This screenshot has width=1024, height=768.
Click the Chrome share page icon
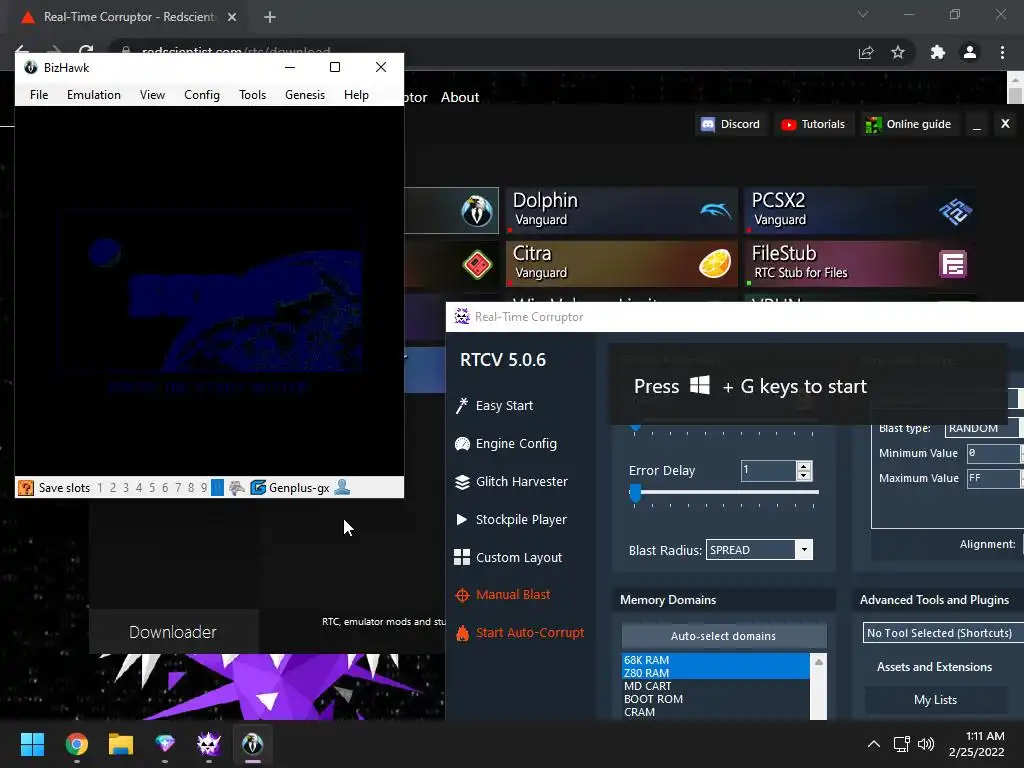[x=866, y=52]
